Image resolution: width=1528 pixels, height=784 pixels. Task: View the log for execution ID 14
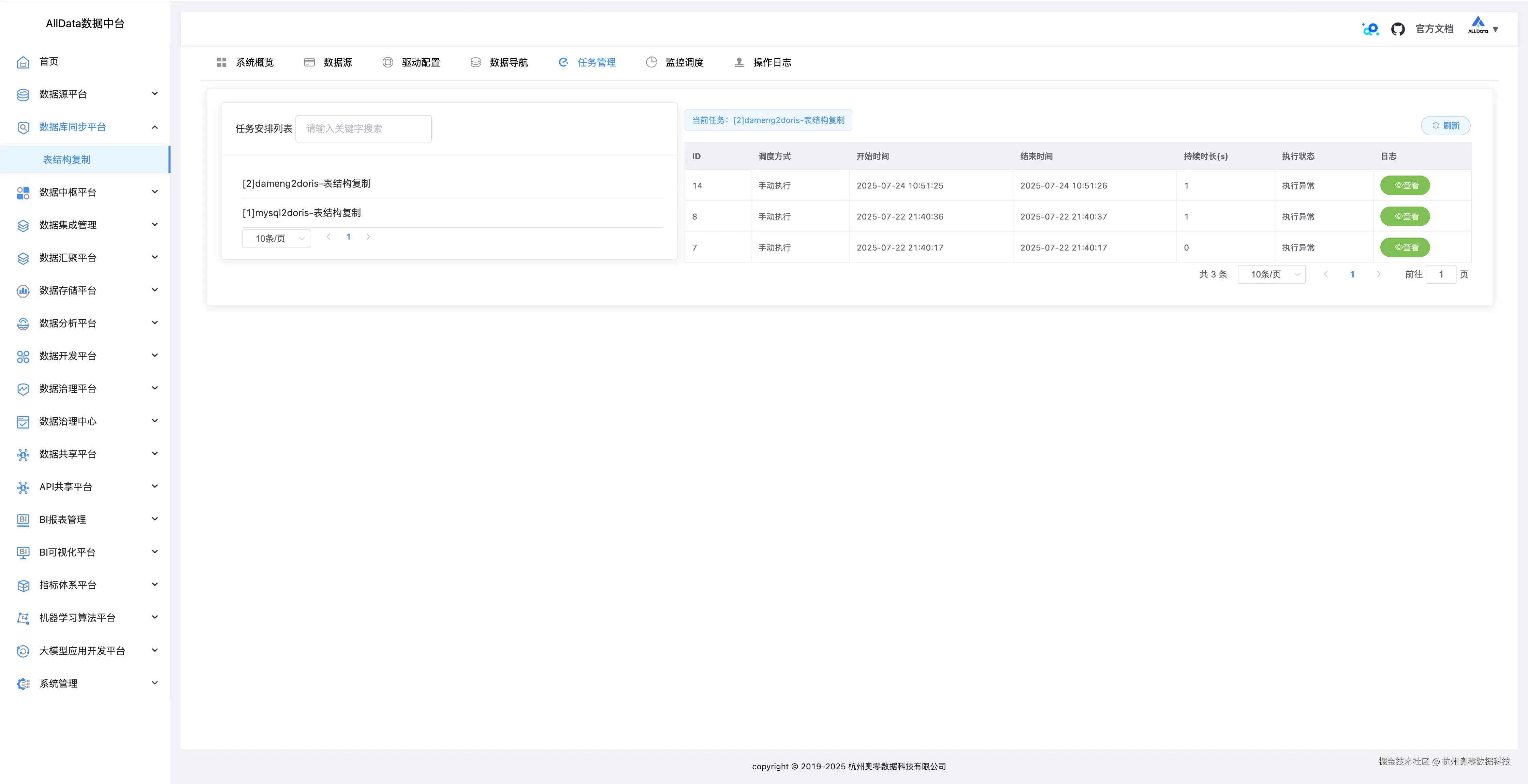click(1405, 186)
